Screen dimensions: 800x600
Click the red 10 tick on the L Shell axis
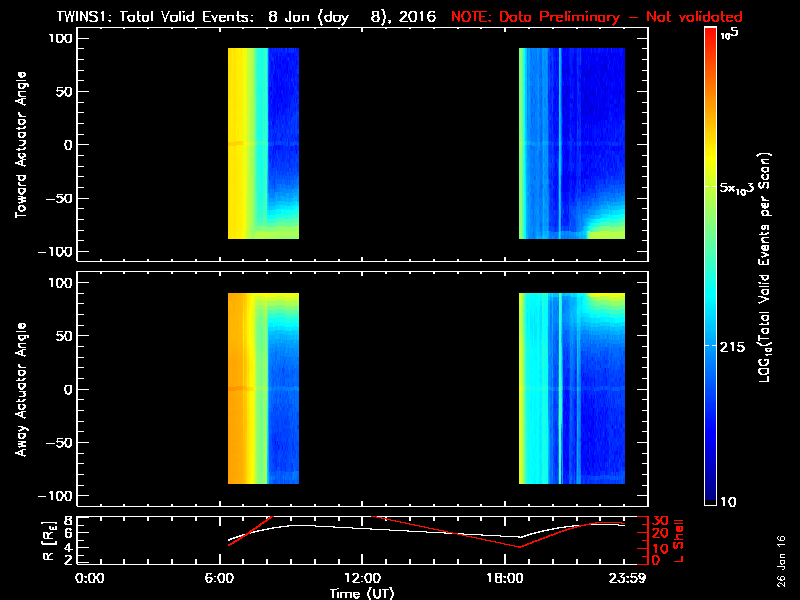pos(661,549)
